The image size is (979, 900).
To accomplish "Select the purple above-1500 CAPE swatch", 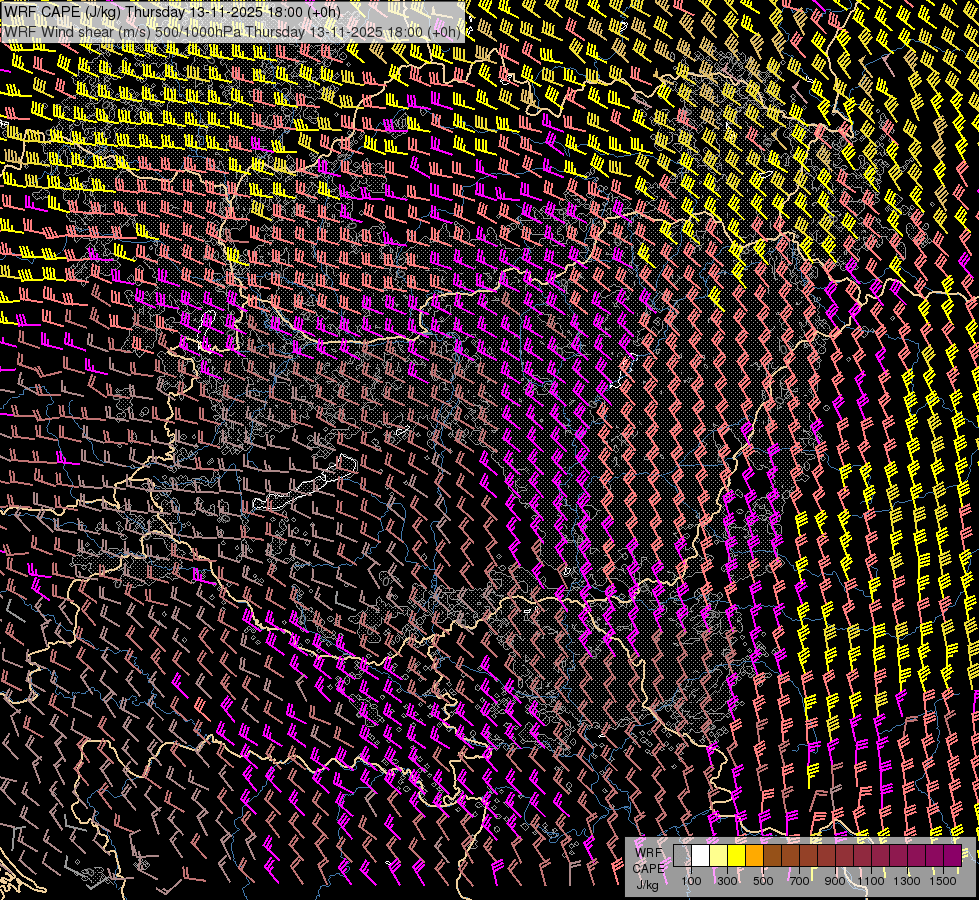I will coord(952,856).
